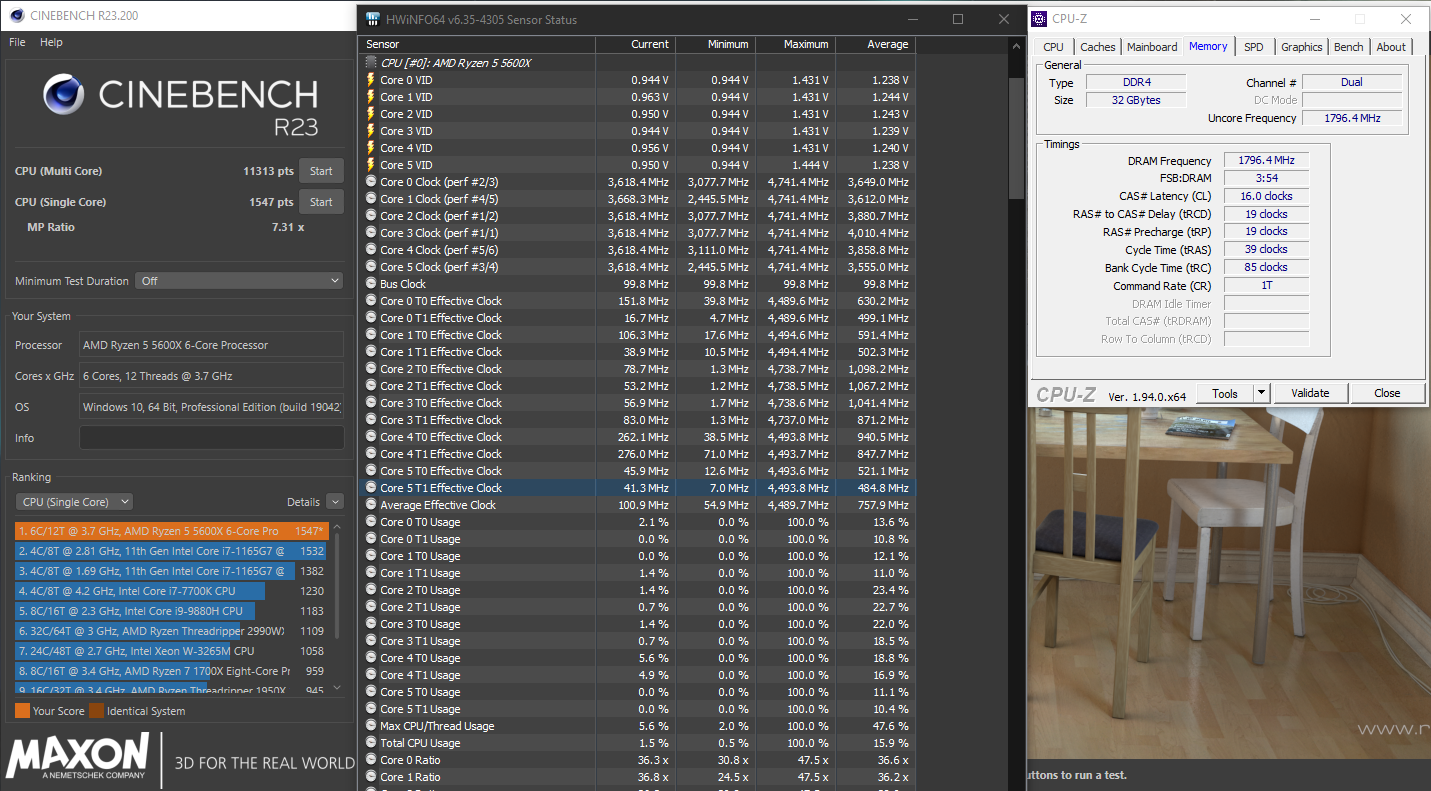This screenshot has width=1431, height=791.
Task: Click the icon beside Max CPU/Thread Usage
Action: coord(371,726)
